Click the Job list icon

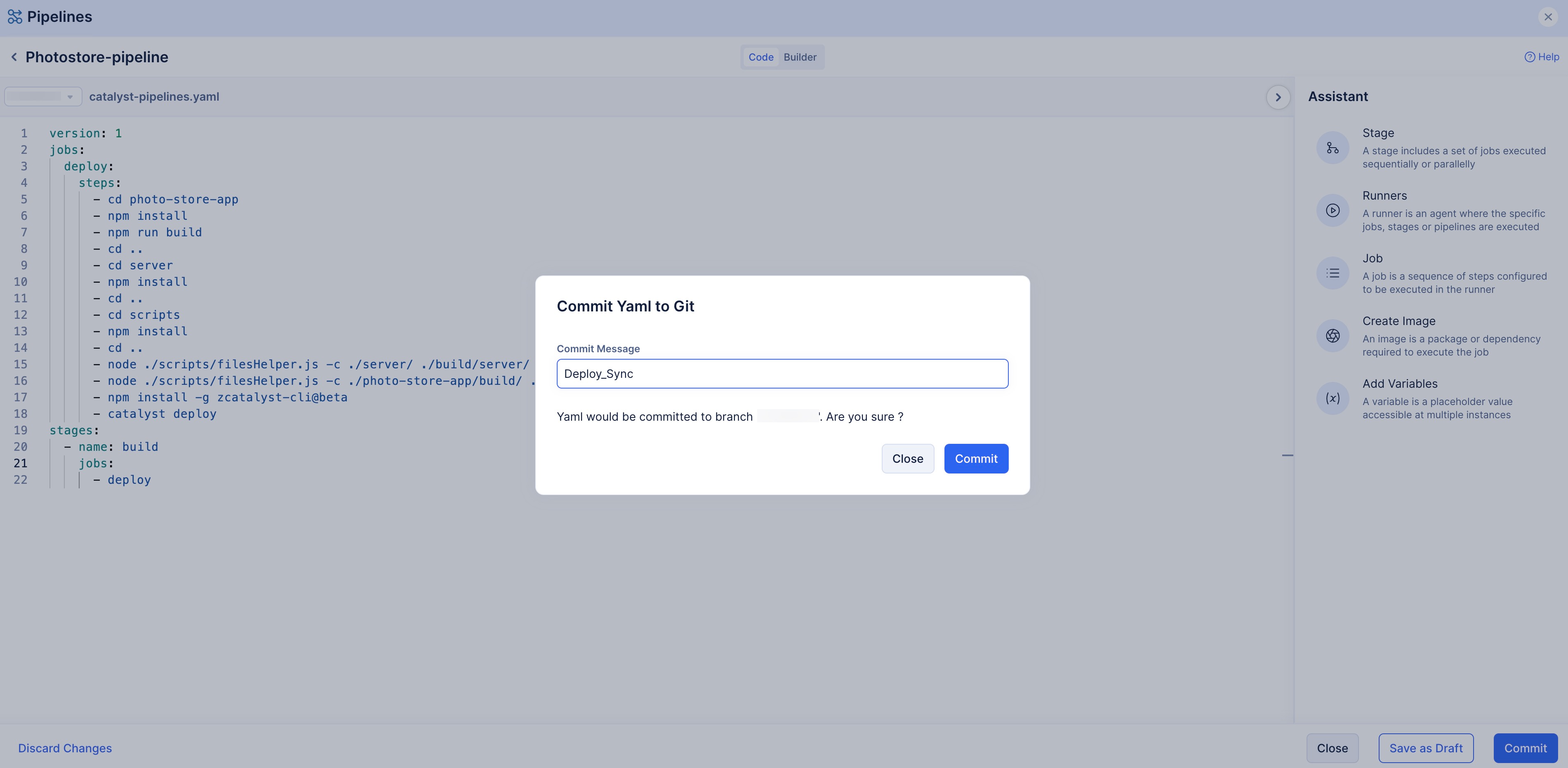pyautogui.click(x=1333, y=273)
